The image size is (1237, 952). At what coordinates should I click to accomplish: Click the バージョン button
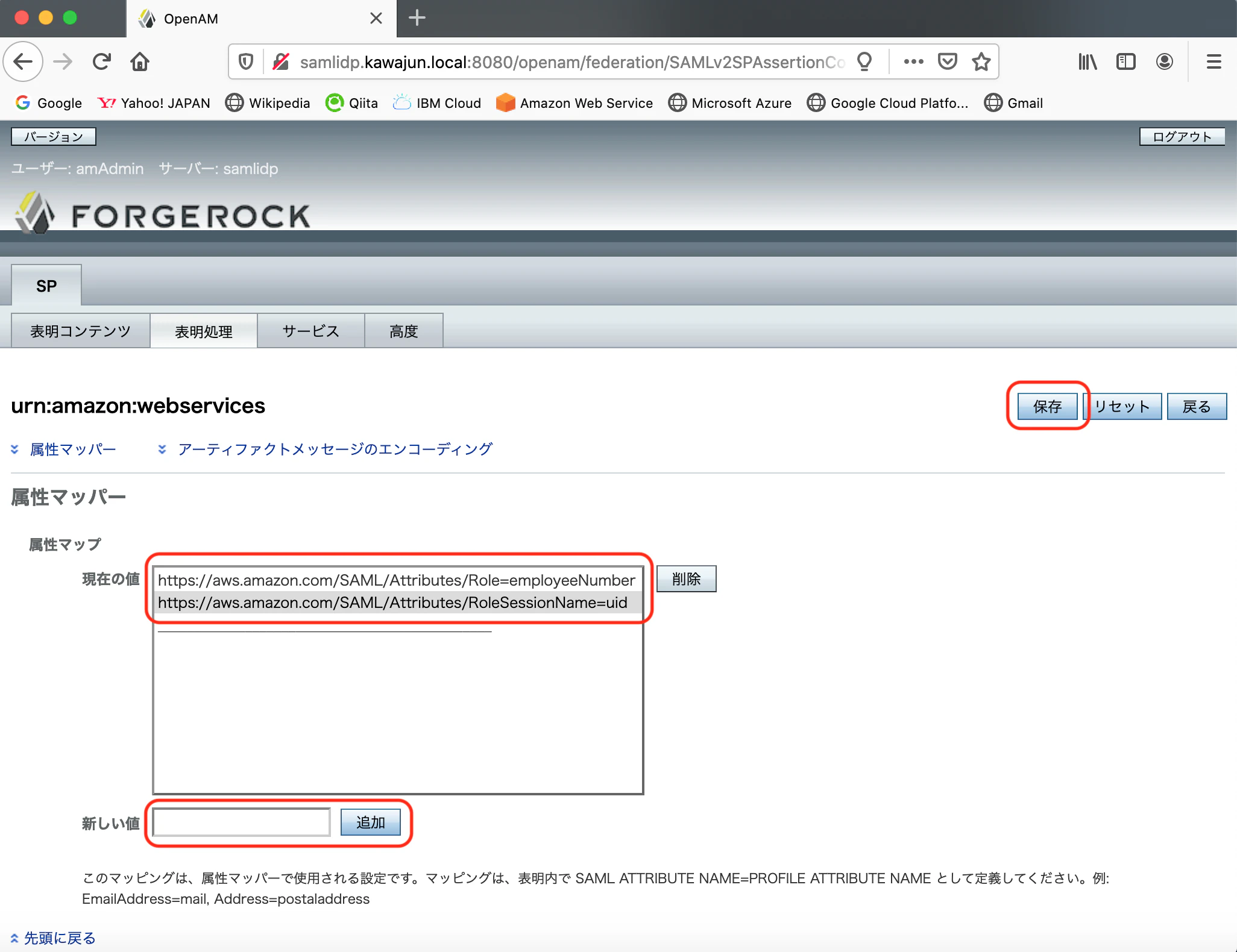pyautogui.click(x=54, y=137)
